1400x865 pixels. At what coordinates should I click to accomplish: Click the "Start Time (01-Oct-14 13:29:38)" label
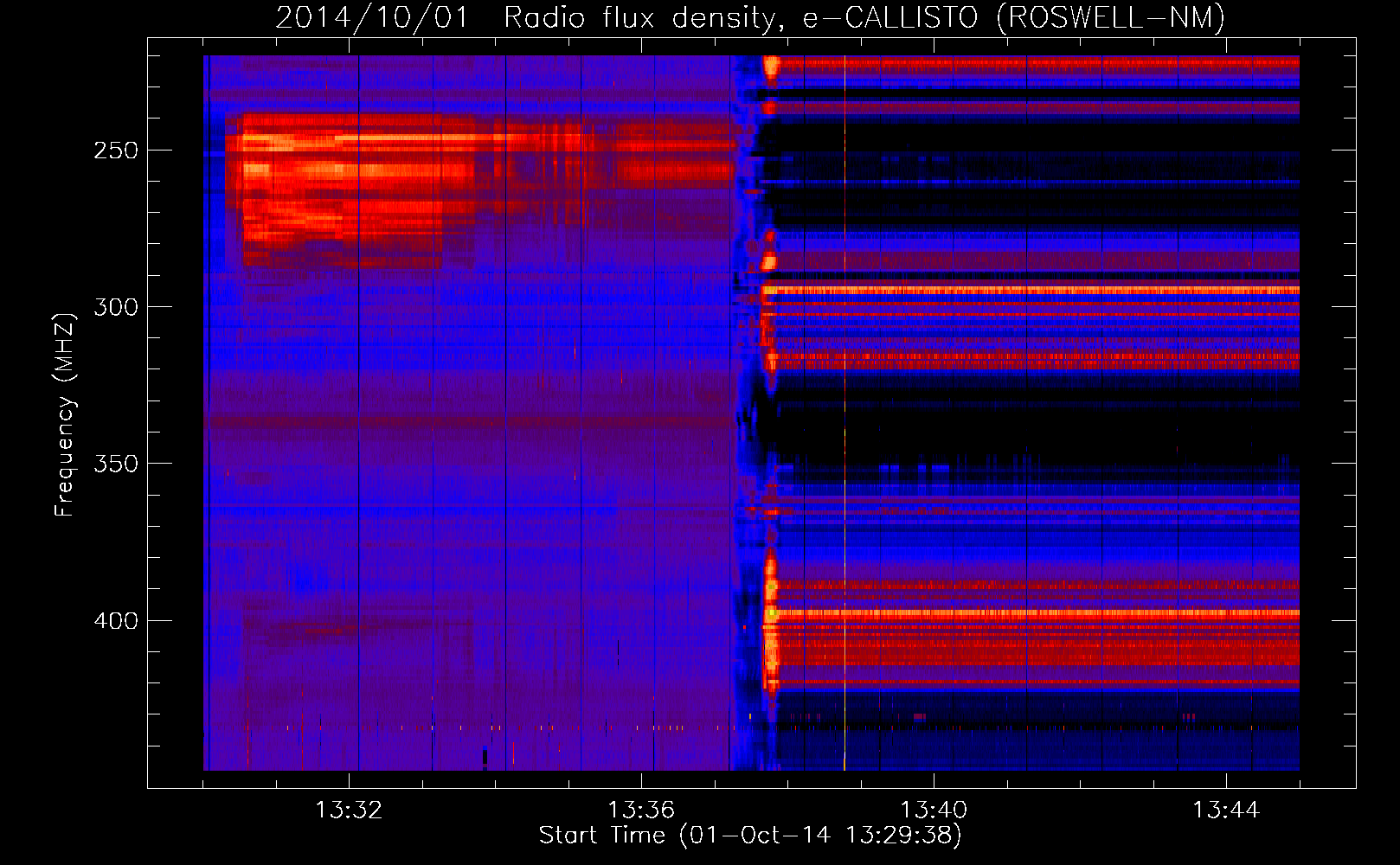coord(750,836)
